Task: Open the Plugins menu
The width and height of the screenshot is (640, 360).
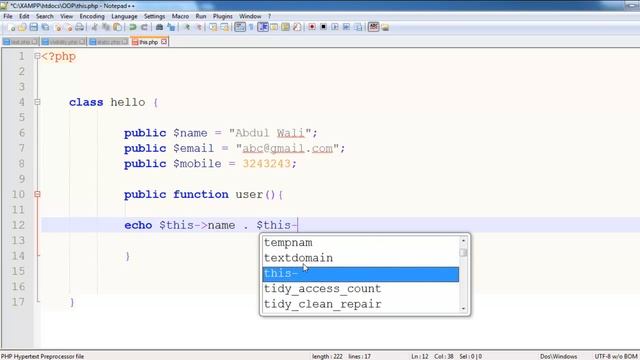Action: (x=222, y=16)
